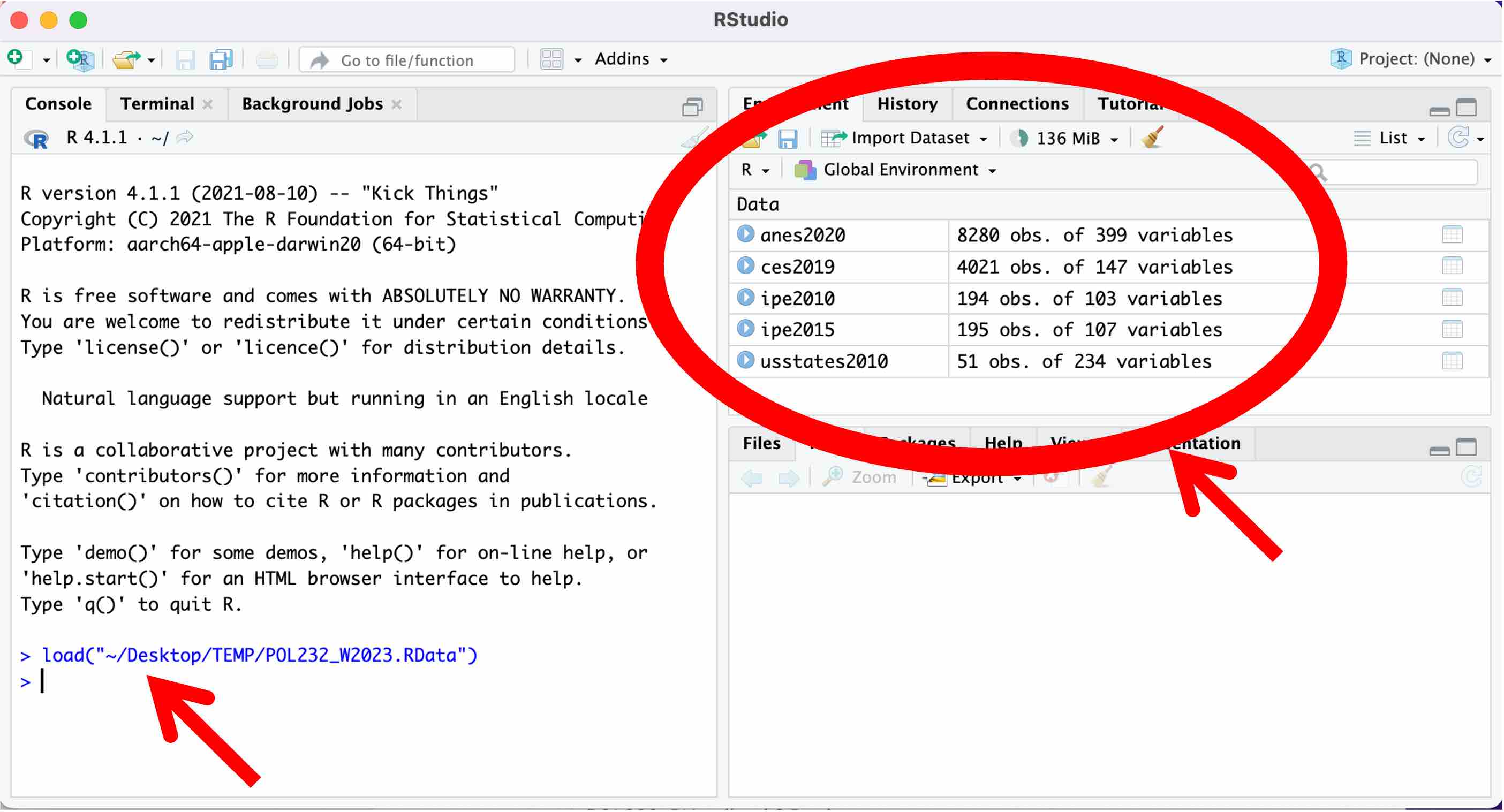Expand ipe2015 dataset details
Image resolution: width=1504 pixels, height=812 pixels.
click(x=745, y=329)
